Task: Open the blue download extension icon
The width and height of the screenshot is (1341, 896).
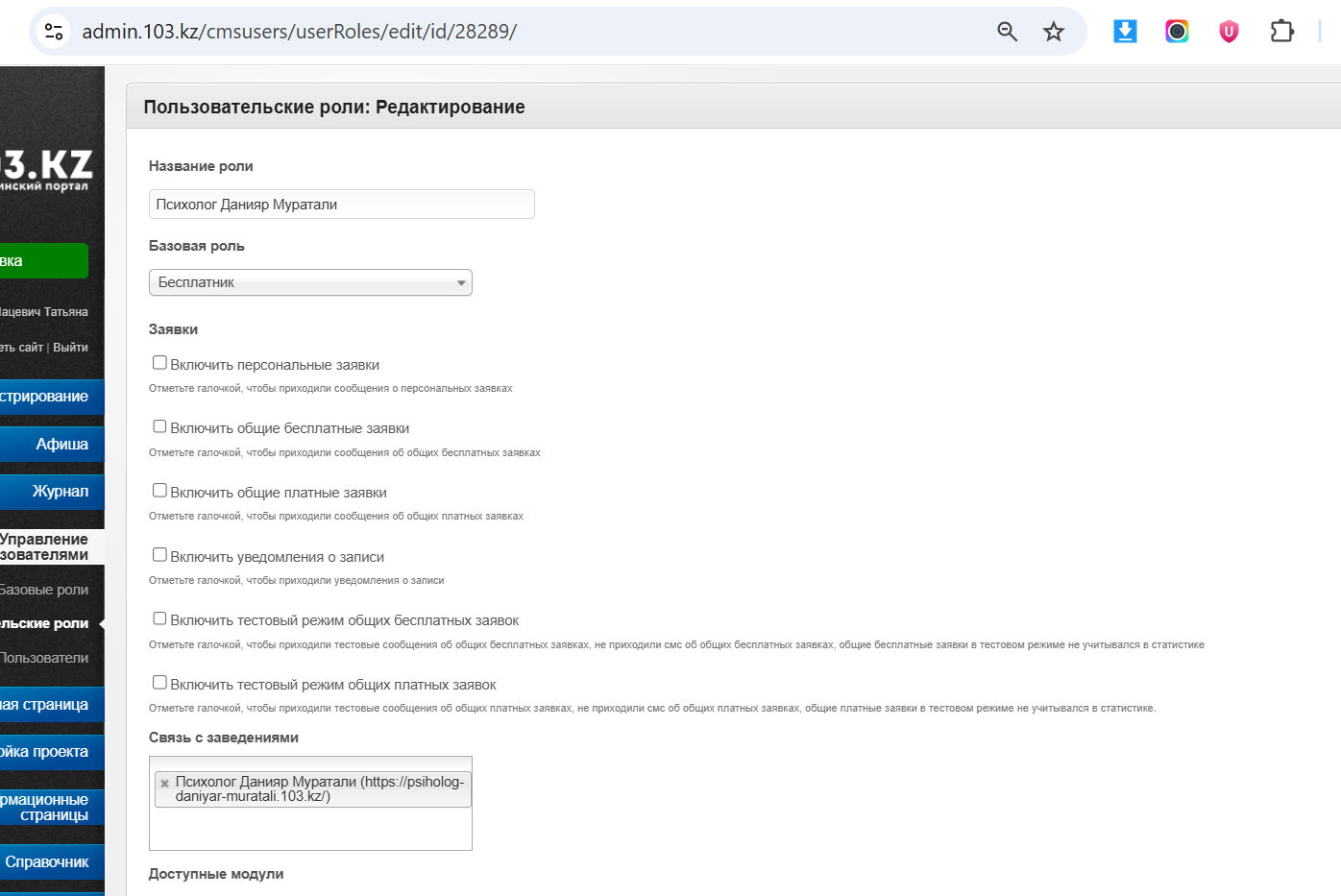Action: tap(1125, 32)
